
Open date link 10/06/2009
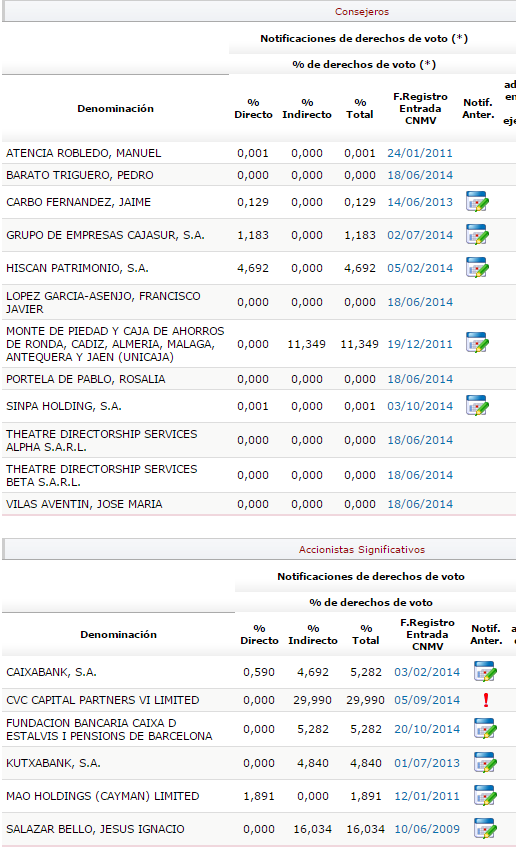coord(427,830)
